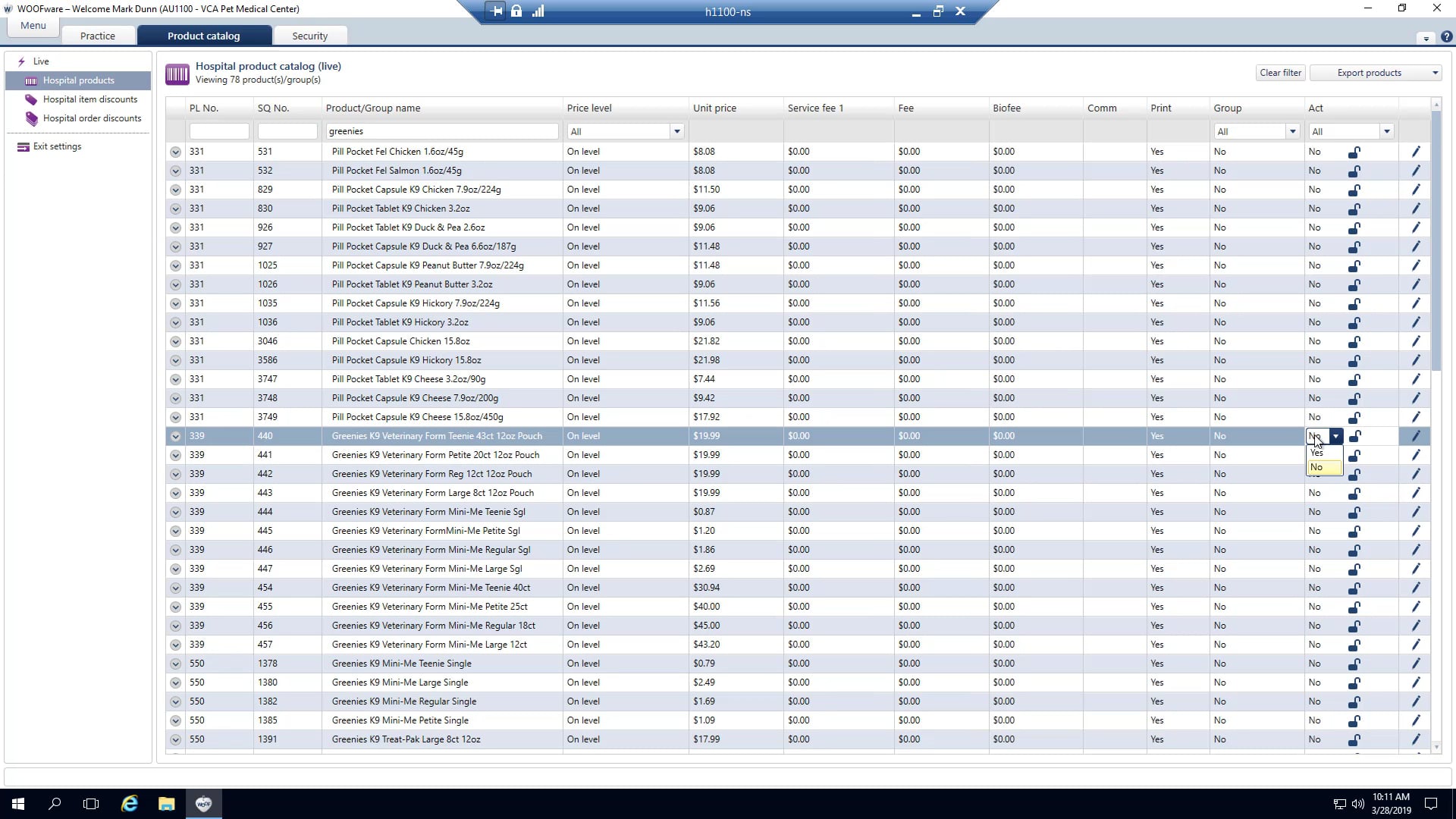Click the unlock icon on Pill Pocket Capsule Chicken 15.8oz row
1456x819 pixels.
1354,341
